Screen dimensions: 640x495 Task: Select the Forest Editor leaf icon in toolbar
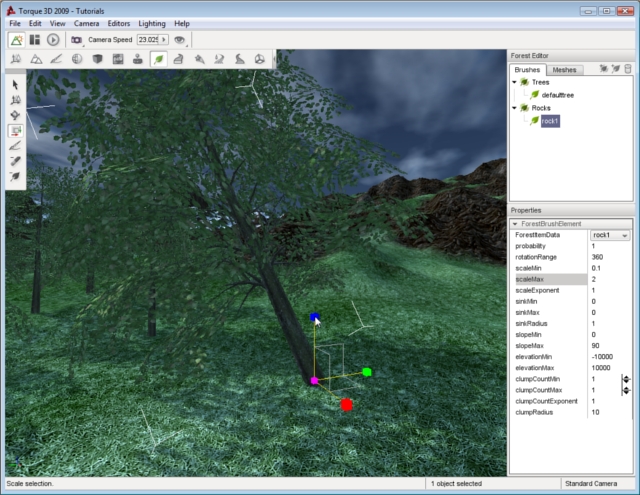(158, 60)
